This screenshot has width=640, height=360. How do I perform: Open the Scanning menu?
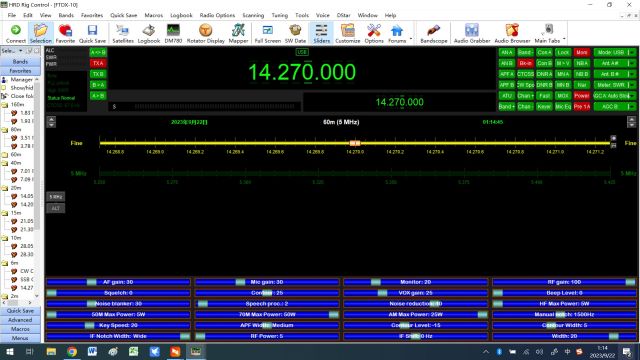tap(253, 15)
